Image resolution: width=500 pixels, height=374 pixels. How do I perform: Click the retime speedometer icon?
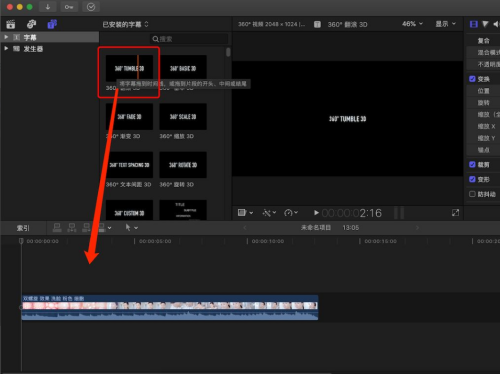click(x=288, y=213)
